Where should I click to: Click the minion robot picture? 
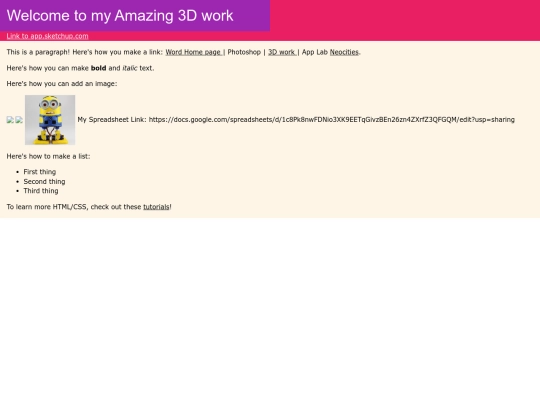50,120
